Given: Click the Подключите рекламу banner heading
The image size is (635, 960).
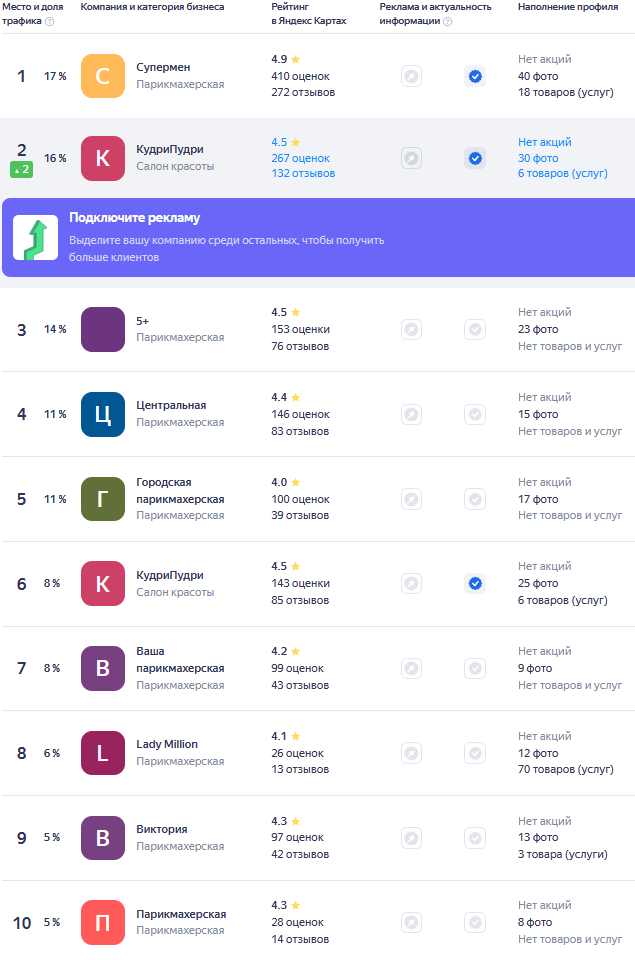Looking at the screenshot, I should pos(135,218).
